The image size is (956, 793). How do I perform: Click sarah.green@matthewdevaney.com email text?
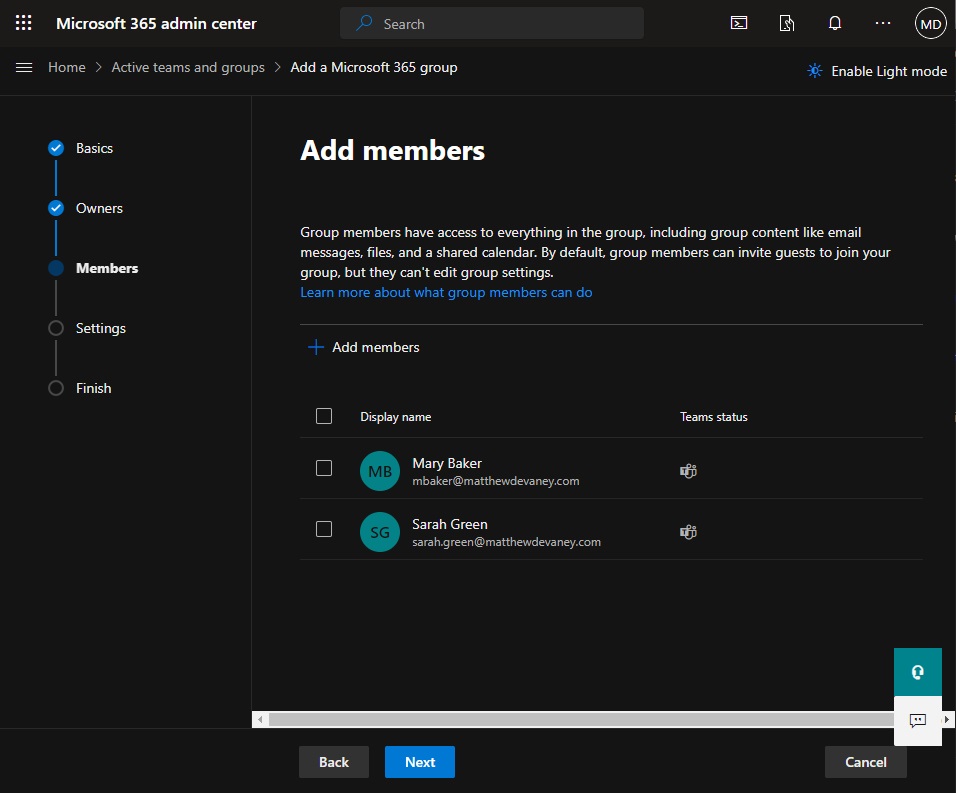pyautogui.click(x=507, y=542)
